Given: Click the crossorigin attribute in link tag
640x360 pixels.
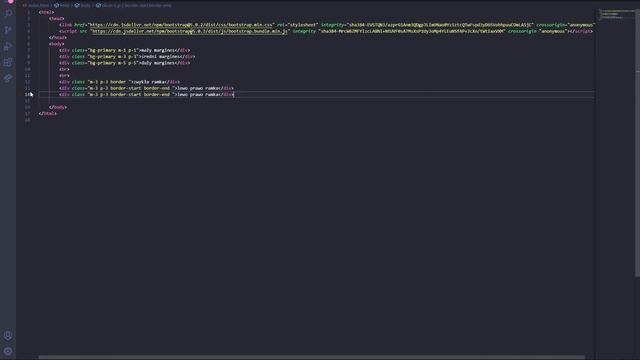Looking at the screenshot, I should pyautogui.click(x=565, y=25).
